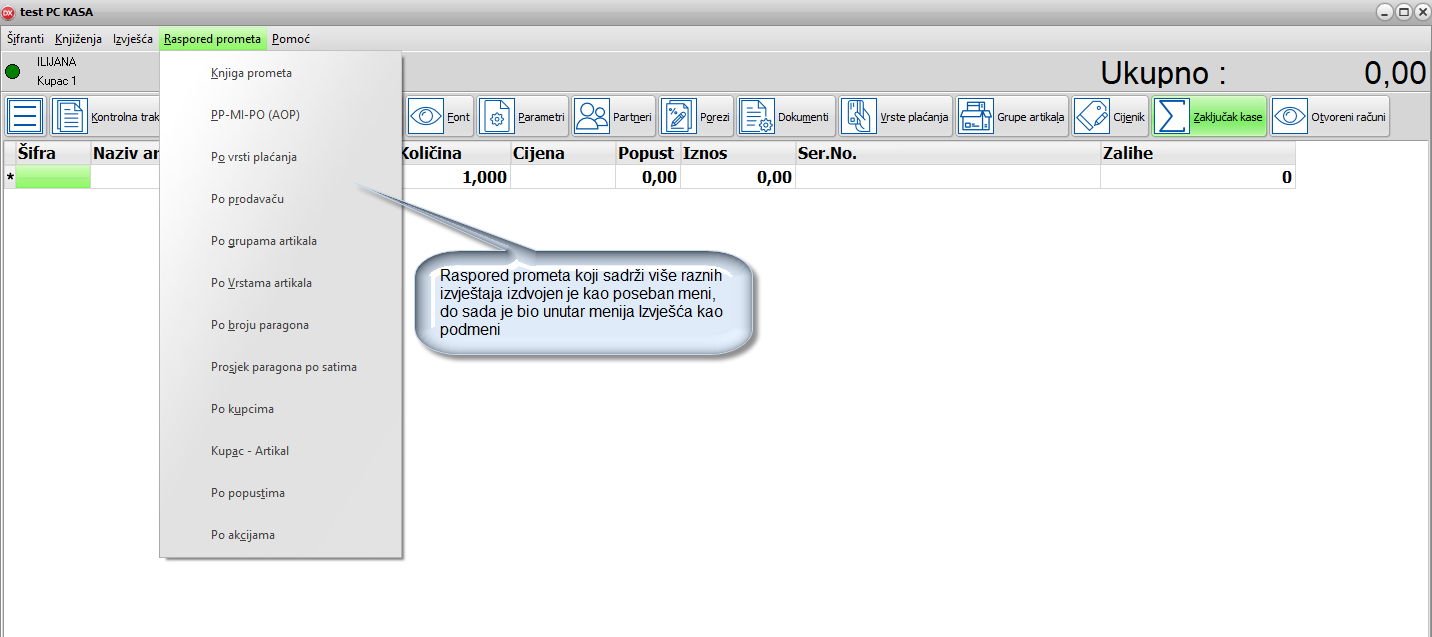Viewport: 1432px width, 637px height.
Task: Open the Knjiženja menu
Action: pyautogui.click(x=78, y=39)
